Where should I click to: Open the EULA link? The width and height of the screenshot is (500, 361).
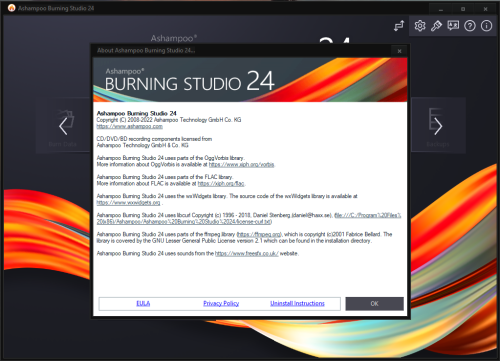click(143, 303)
